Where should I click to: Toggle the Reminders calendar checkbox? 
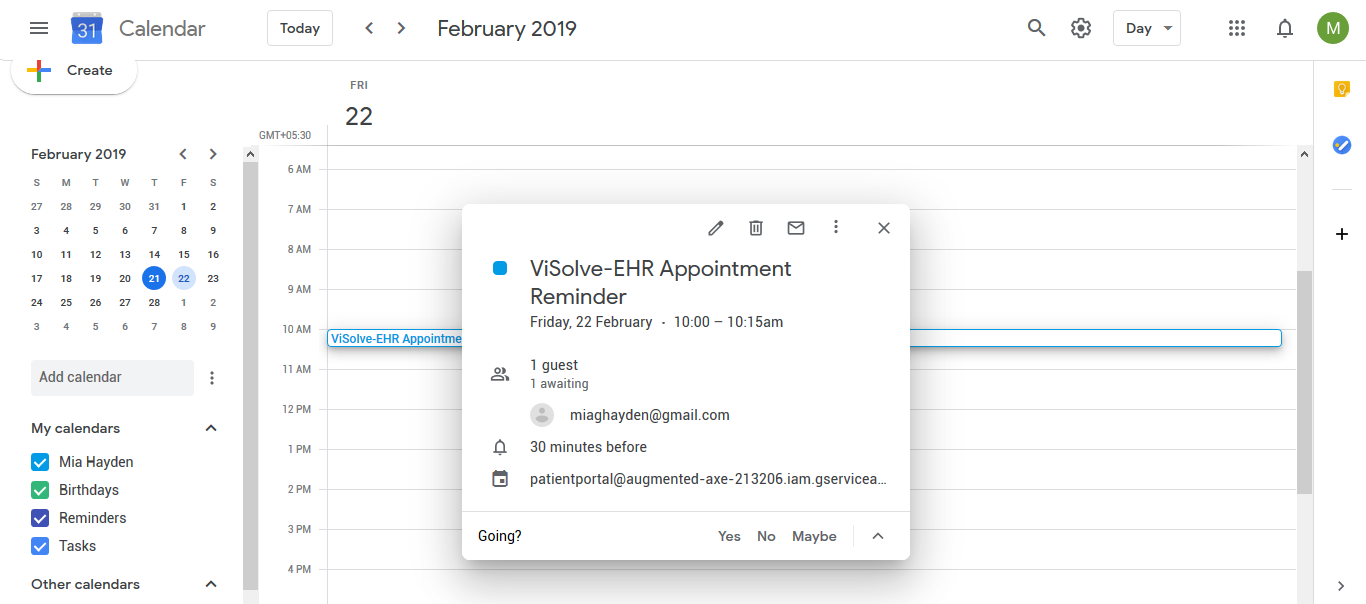coord(40,518)
